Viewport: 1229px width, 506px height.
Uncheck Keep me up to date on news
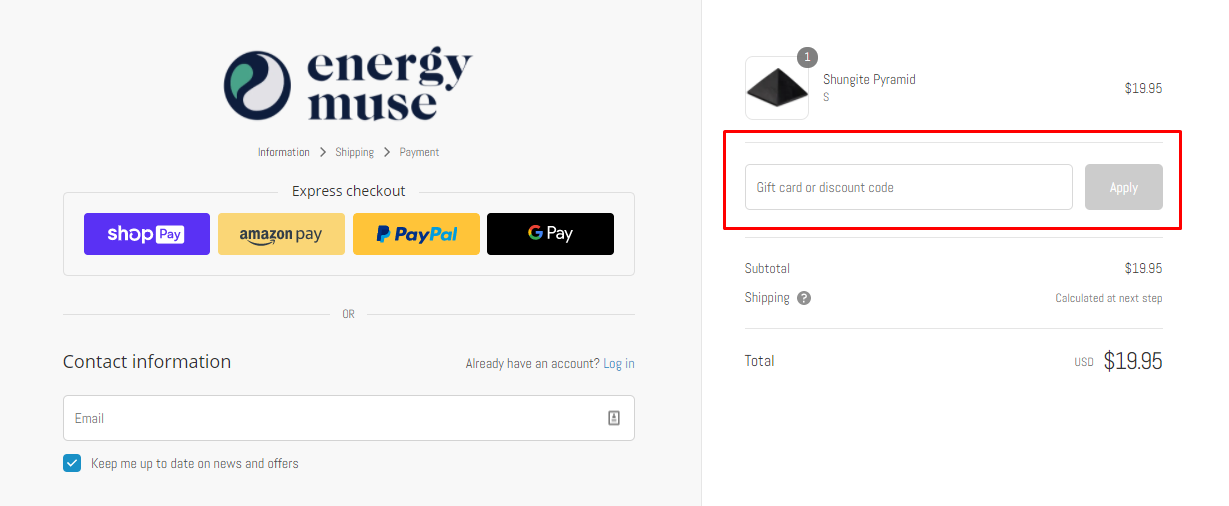(x=72, y=463)
